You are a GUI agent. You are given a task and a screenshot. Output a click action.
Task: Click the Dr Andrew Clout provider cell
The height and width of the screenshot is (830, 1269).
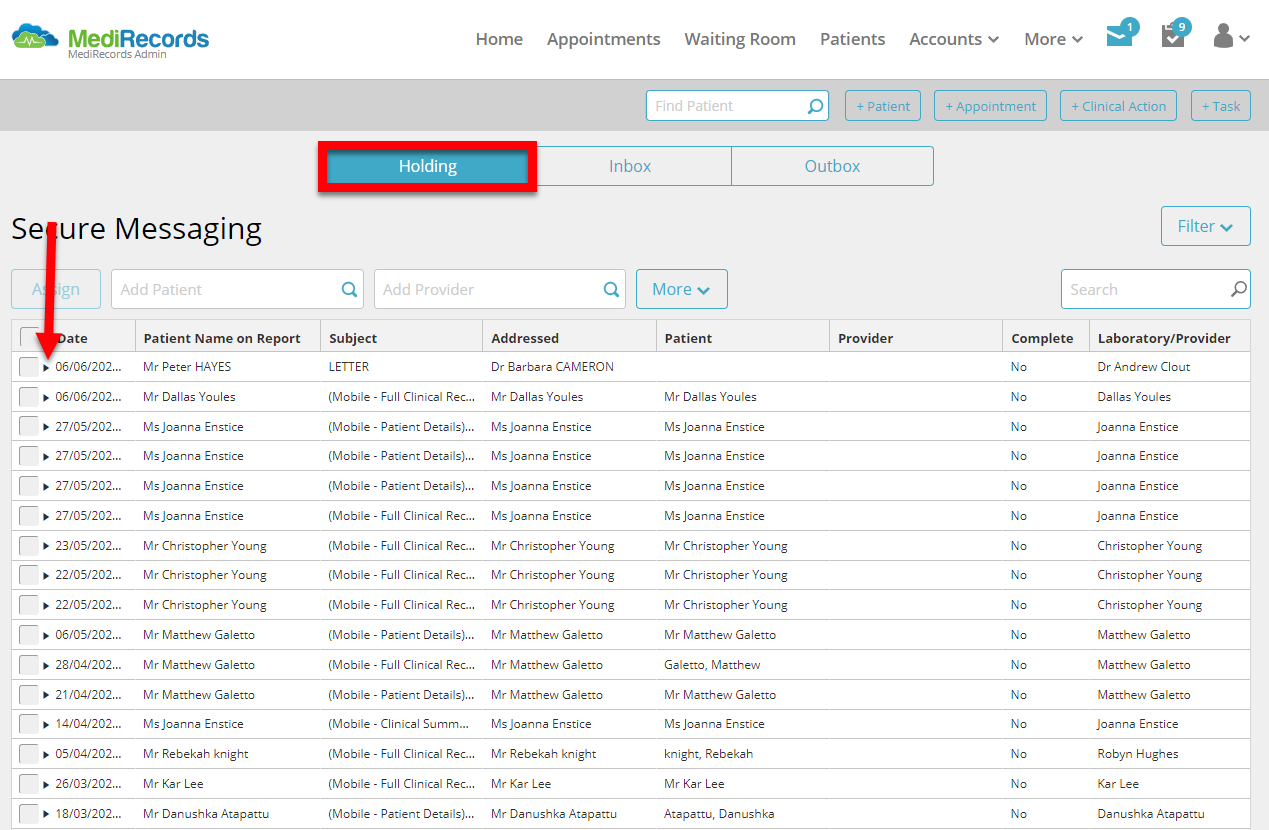pos(1143,367)
